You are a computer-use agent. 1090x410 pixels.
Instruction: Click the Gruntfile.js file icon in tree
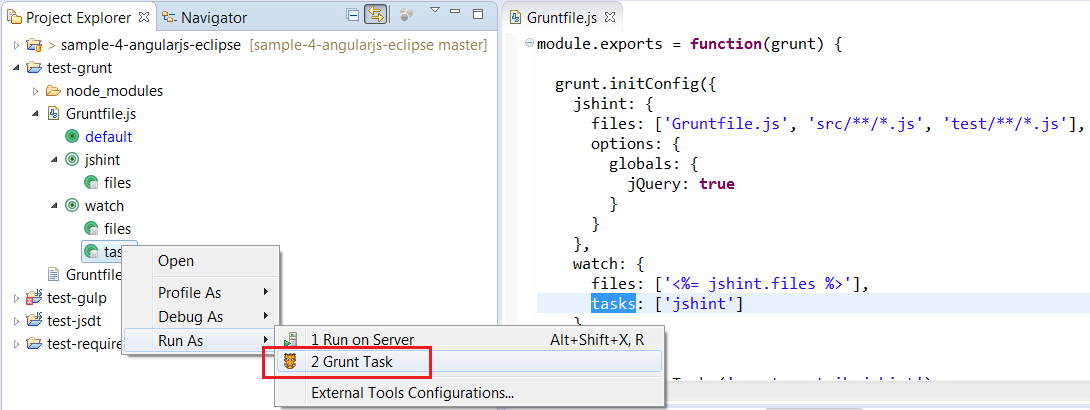pos(53,114)
